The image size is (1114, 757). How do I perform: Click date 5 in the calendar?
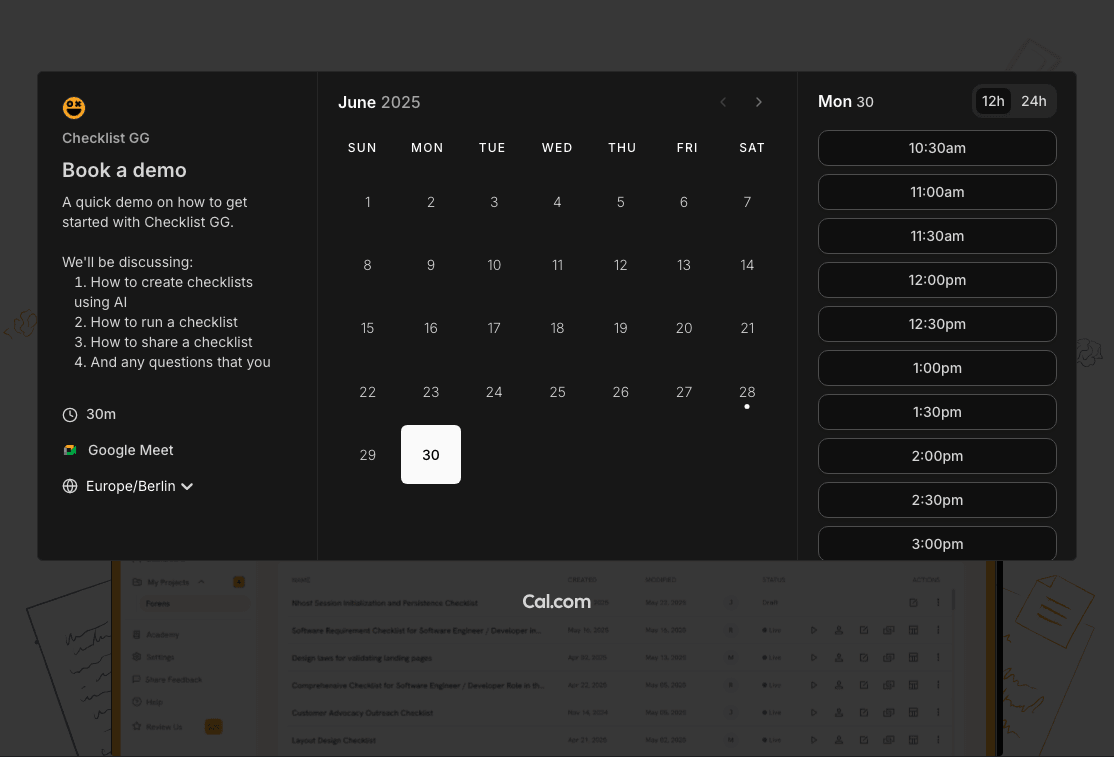click(621, 202)
